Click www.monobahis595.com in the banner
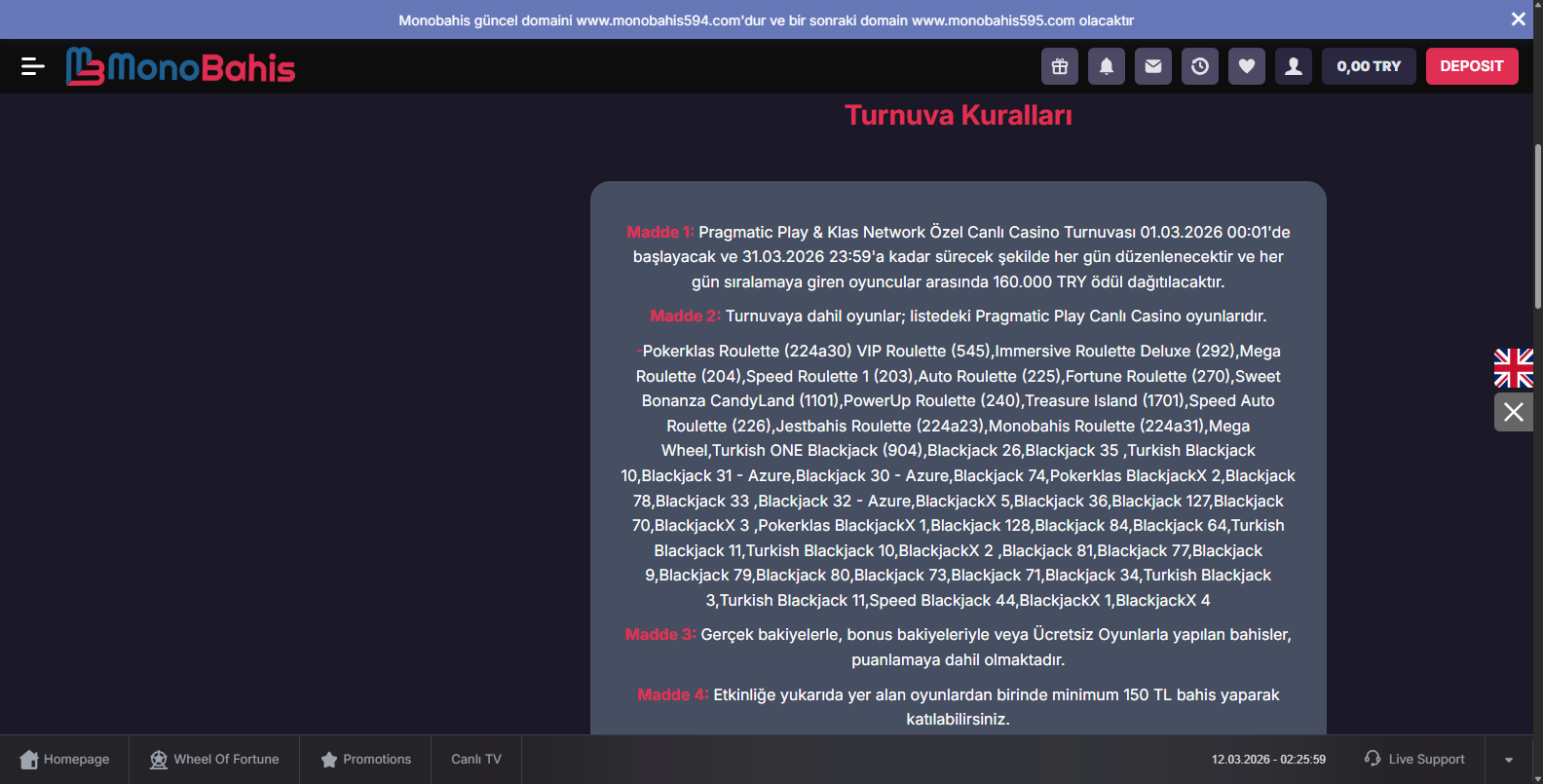The image size is (1543, 784). pos(994,20)
